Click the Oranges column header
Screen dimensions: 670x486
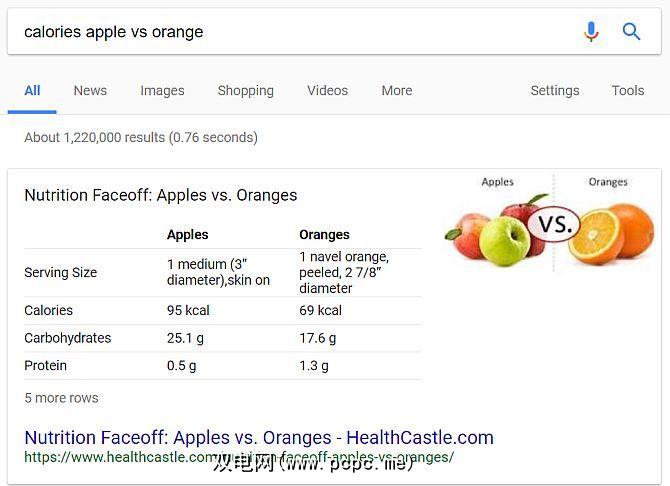(x=324, y=235)
